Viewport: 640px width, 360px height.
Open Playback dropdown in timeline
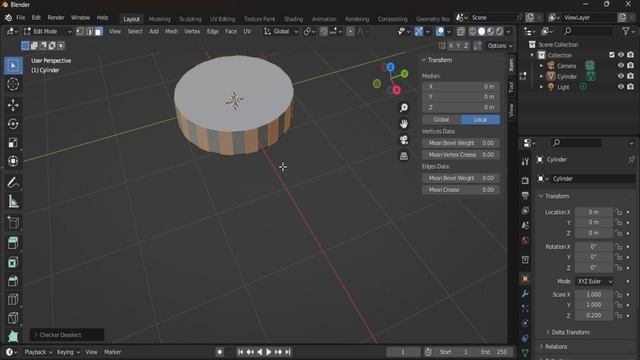click(x=38, y=352)
